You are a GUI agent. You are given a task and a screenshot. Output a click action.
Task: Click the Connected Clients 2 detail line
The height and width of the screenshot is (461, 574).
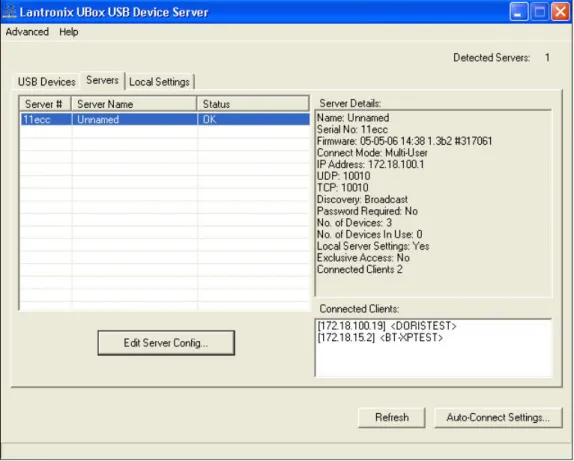359,269
